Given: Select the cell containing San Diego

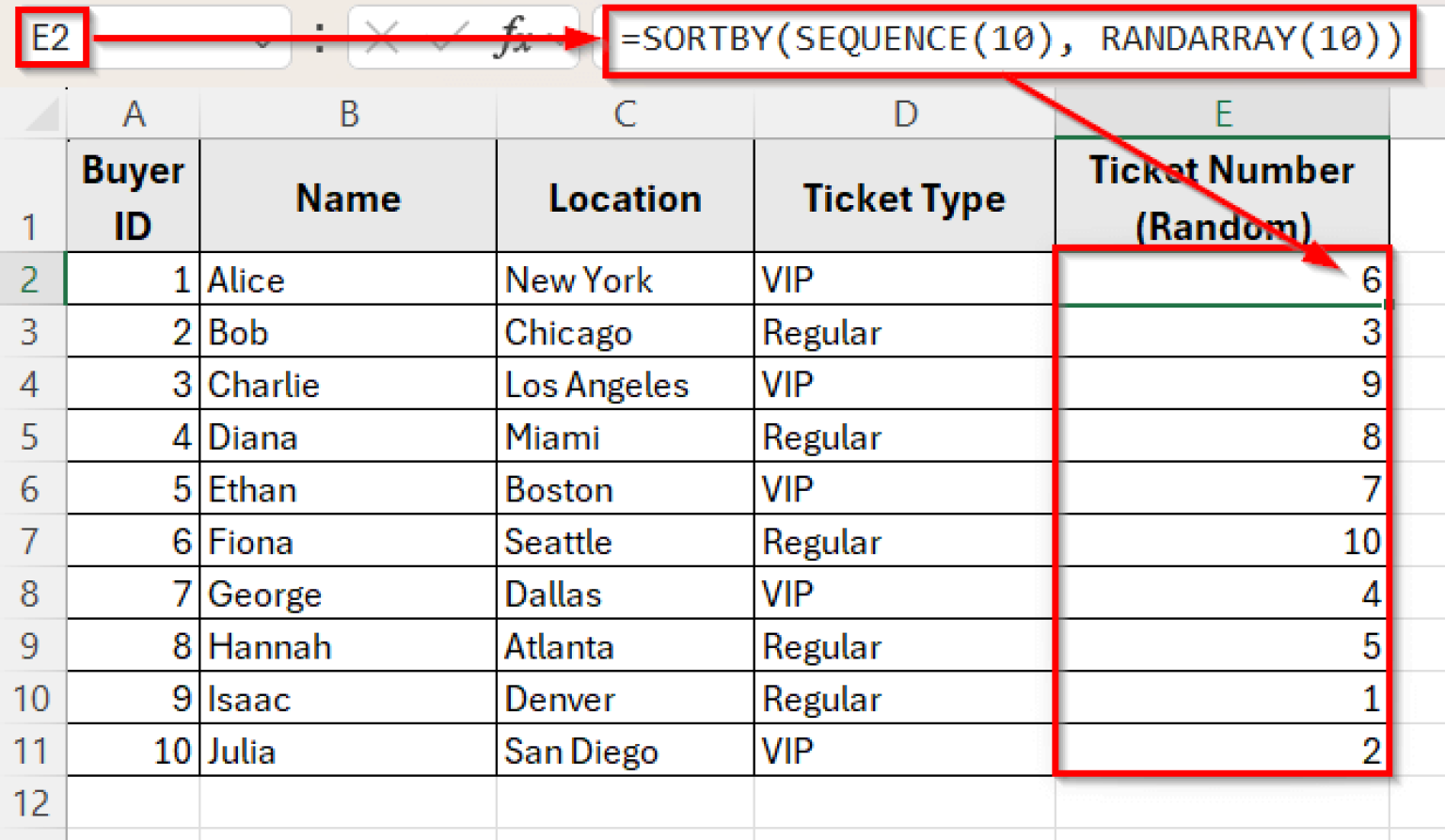Looking at the screenshot, I should [x=624, y=750].
